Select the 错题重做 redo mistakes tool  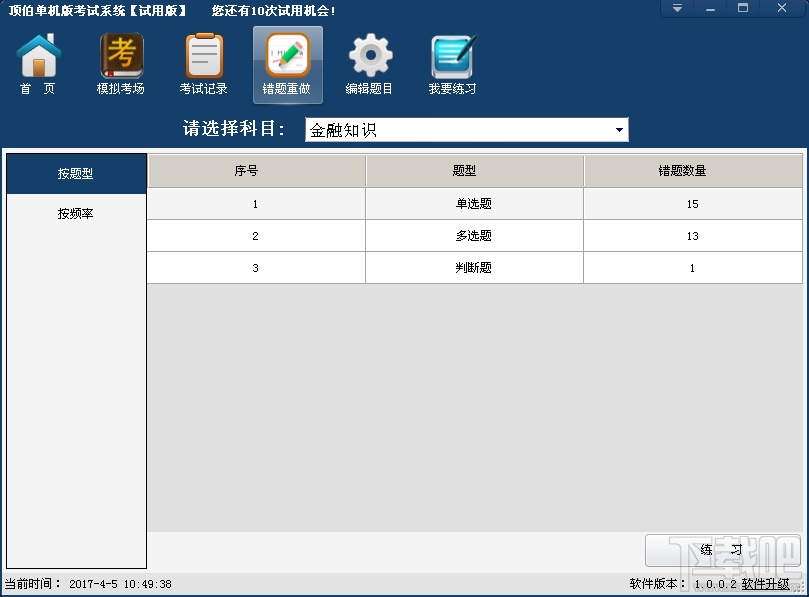pyautogui.click(x=287, y=62)
